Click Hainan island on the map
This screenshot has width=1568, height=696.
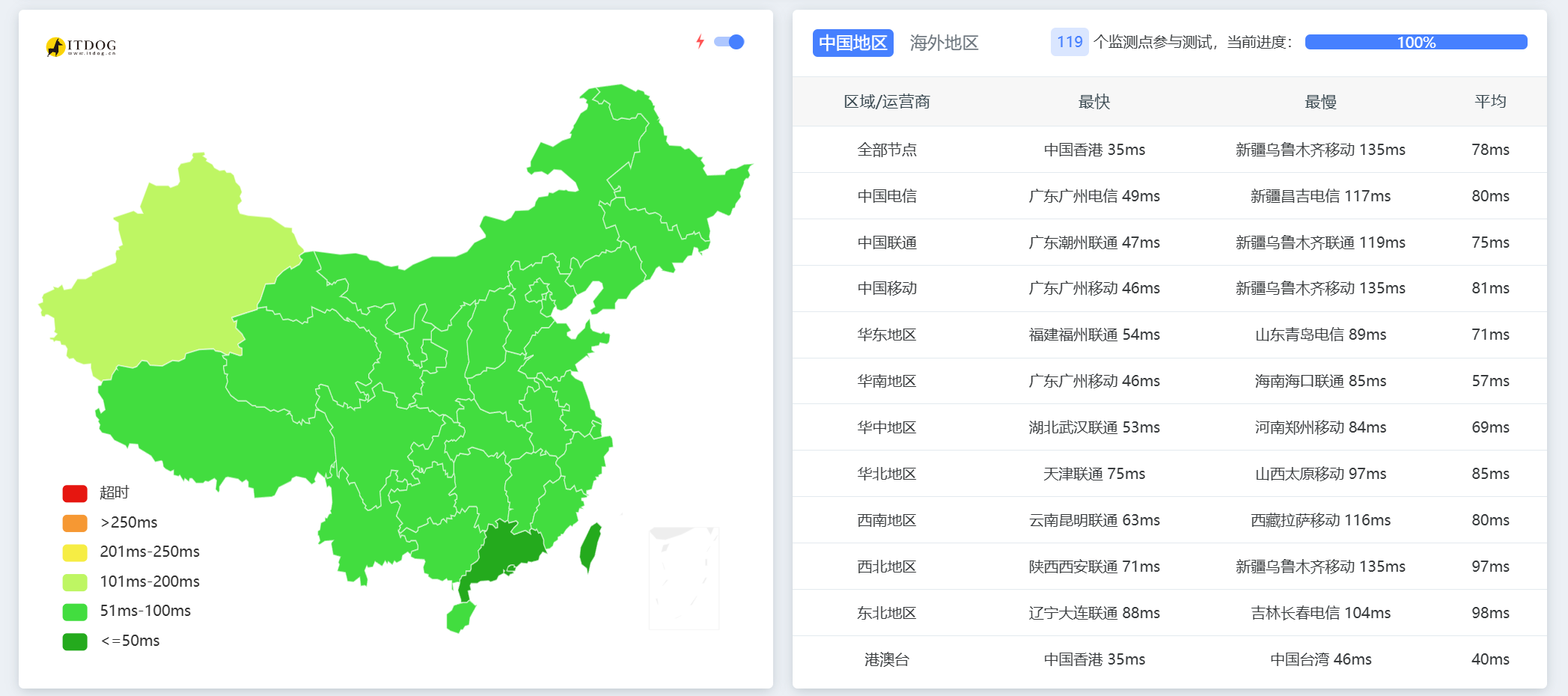click(x=460, y=617)
